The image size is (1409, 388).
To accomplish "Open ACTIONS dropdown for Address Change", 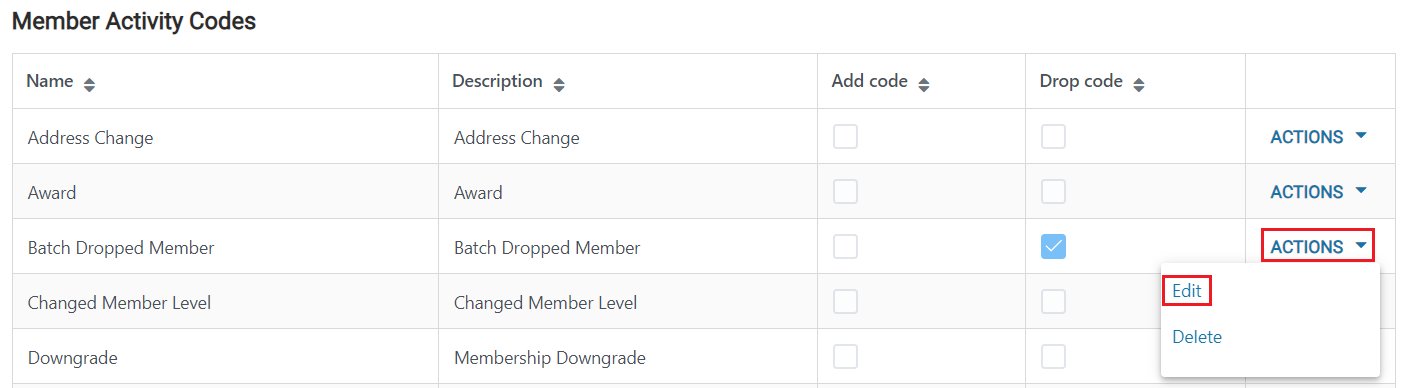I will (x=1318, y=137).
